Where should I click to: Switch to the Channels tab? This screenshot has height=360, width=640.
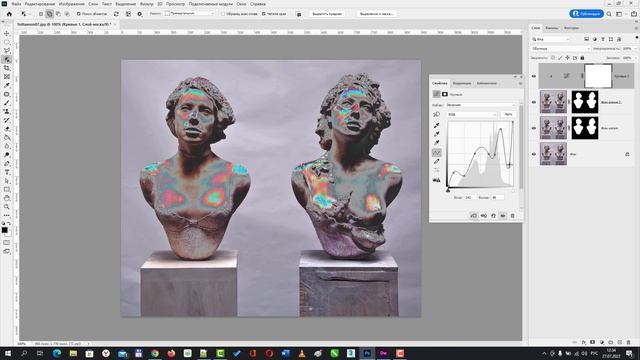tap(551, 28)
